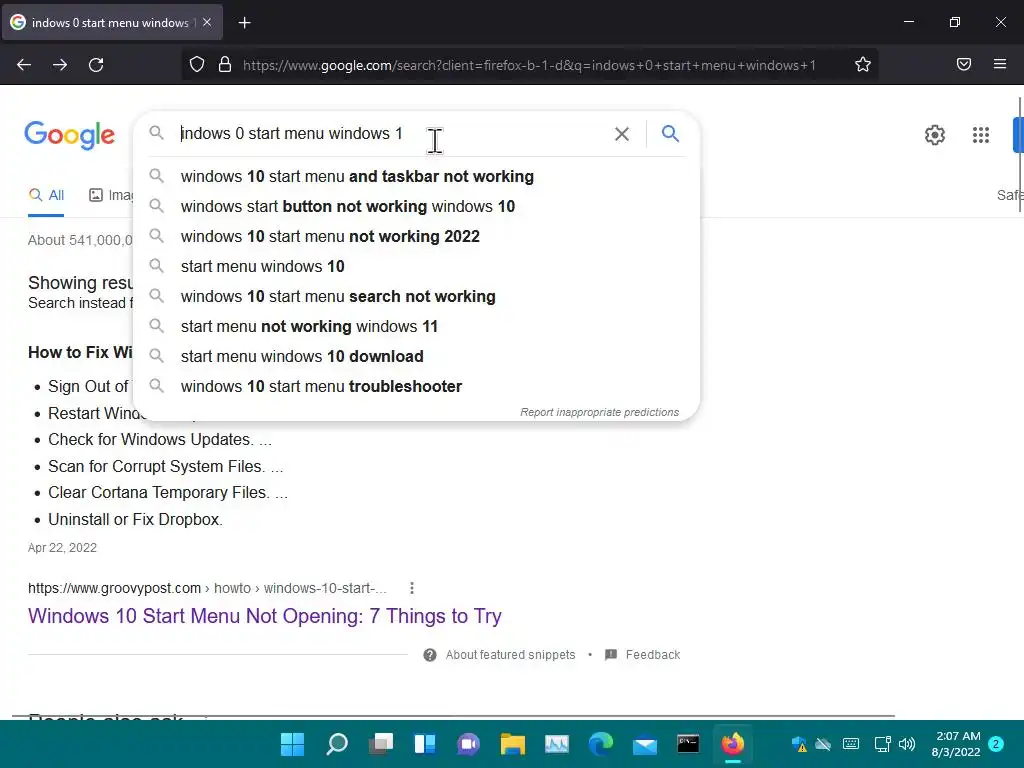Click 'Uninstall or Fix Dropbox' list item
Image resolution: width=1024 pixels, height=768 pixels.
point(135,519)
